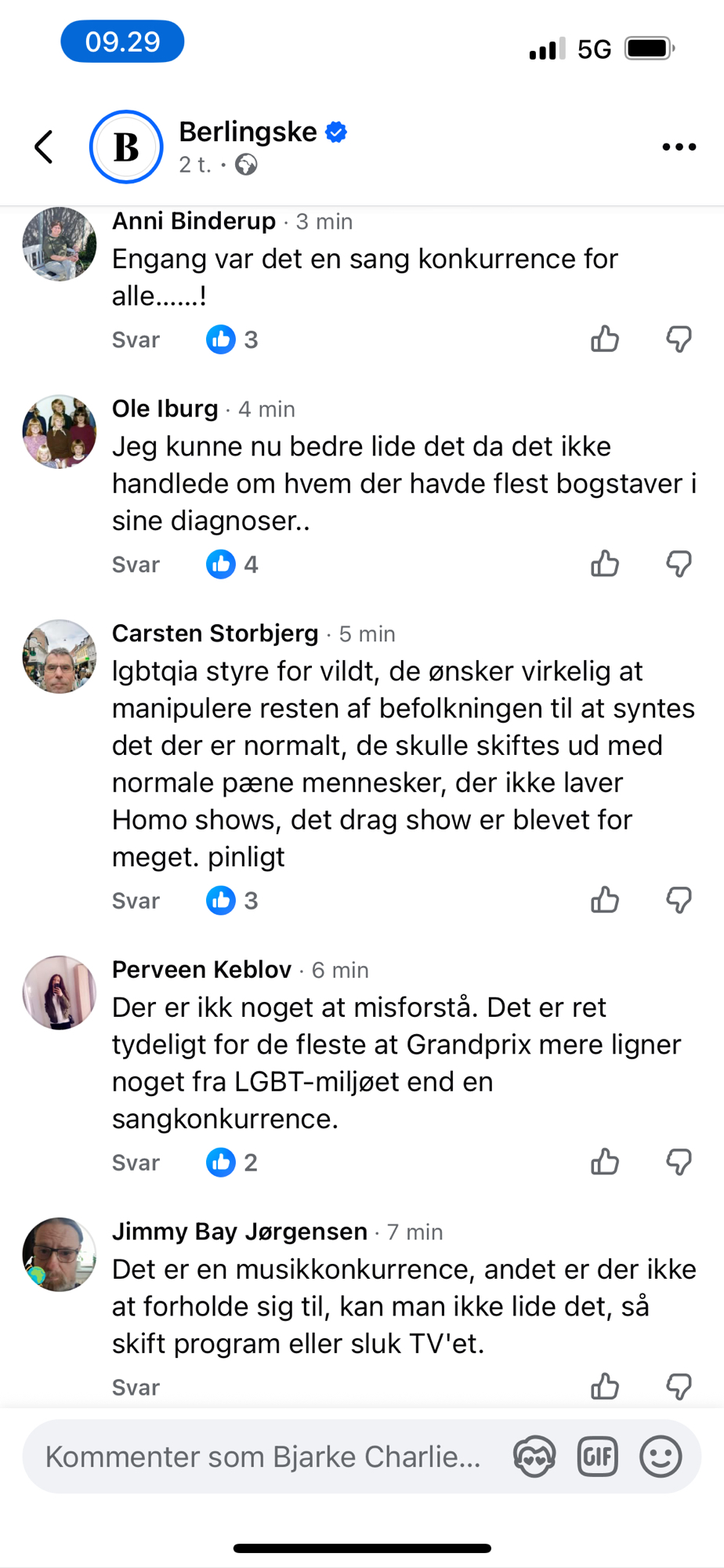The width and height of the screenshot is (724, 1568).
Task: Tap the Berlingske page name
Action: [248, 132]
